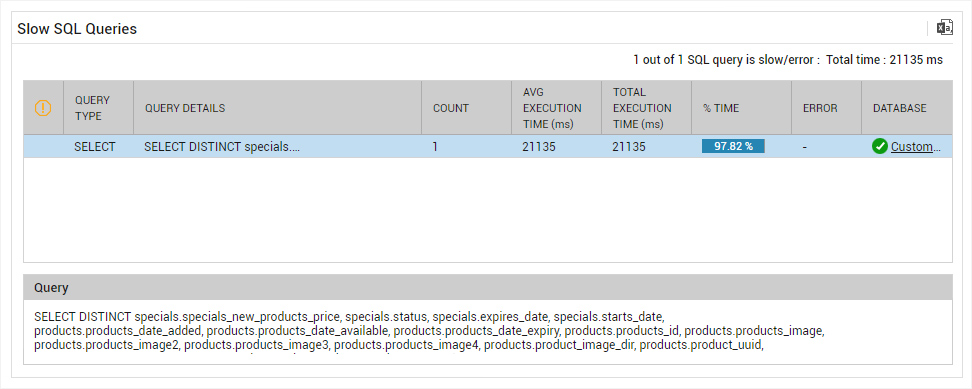Viewport: 972px width, 389px height.
Task: Click the Slow SQL Queries title
Action: pos(77,28)
